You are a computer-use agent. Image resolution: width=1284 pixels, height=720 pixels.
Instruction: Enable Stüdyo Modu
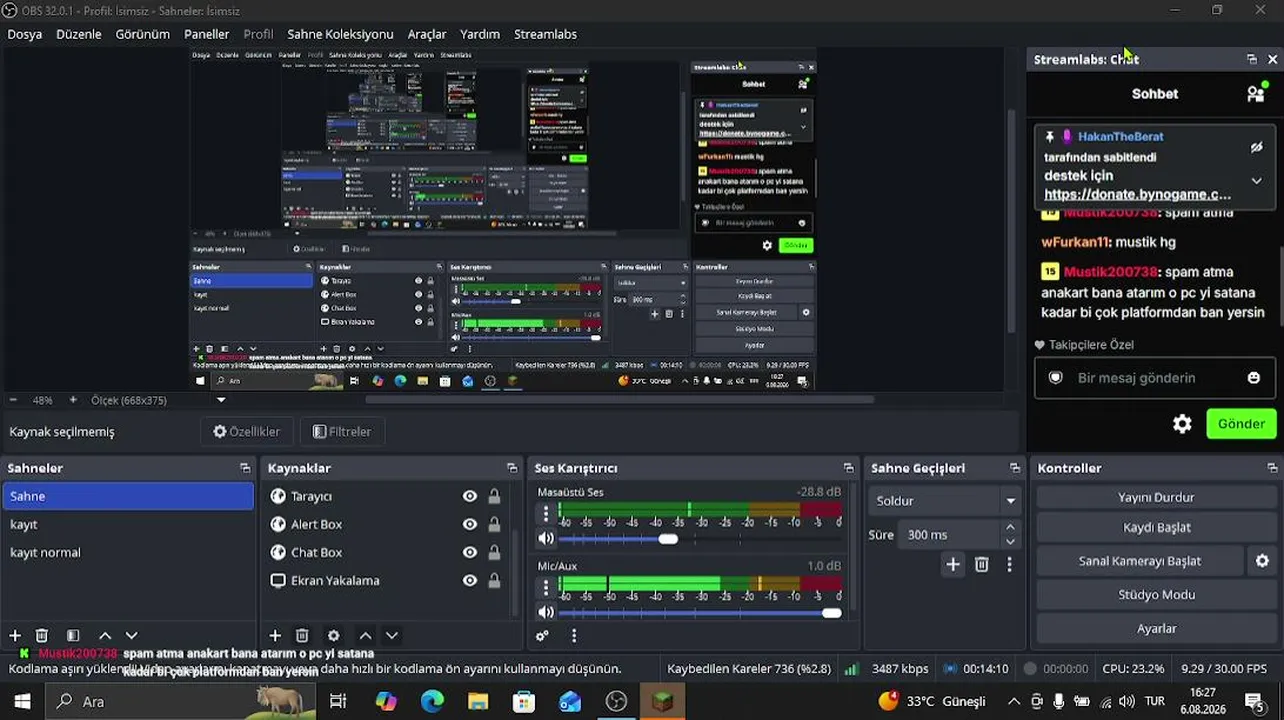click(x=1156, y=595)
